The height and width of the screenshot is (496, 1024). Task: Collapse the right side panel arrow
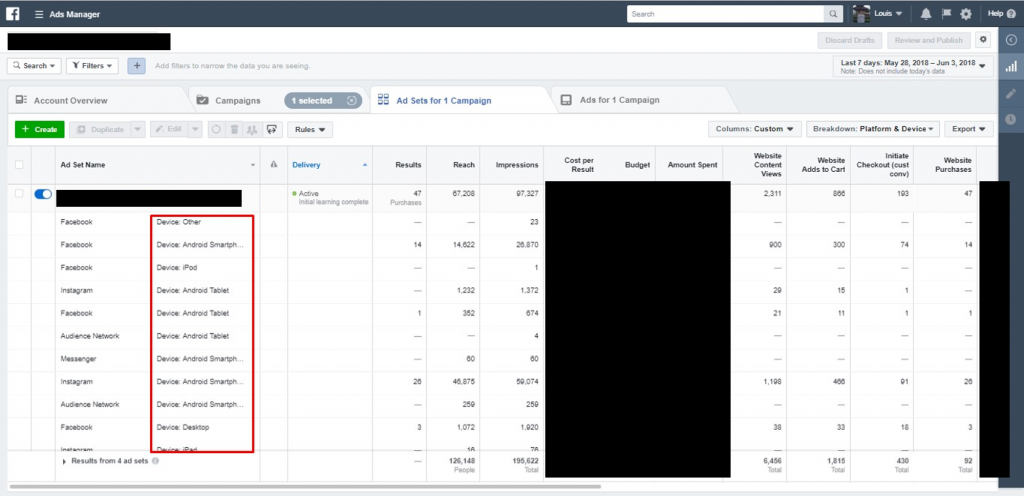coord(1011,40)
